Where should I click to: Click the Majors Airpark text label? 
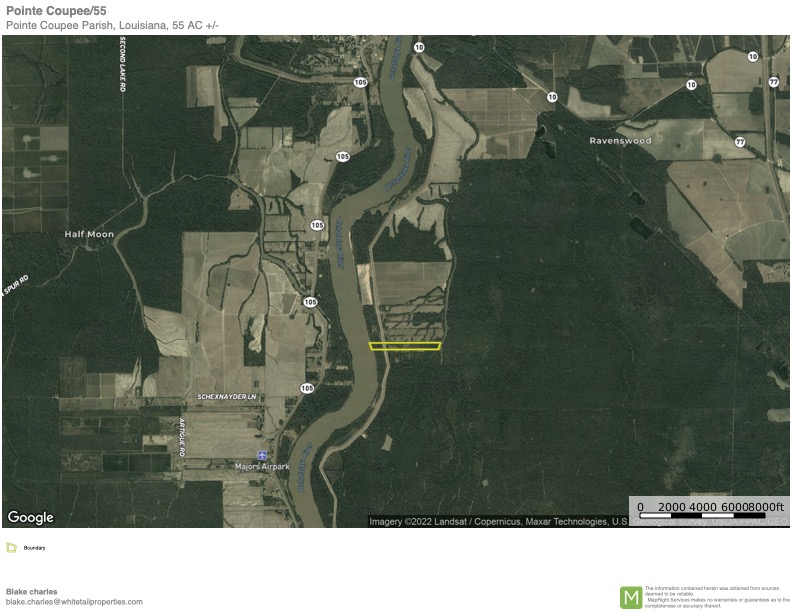pyautogui.click(x=262, y=467)
